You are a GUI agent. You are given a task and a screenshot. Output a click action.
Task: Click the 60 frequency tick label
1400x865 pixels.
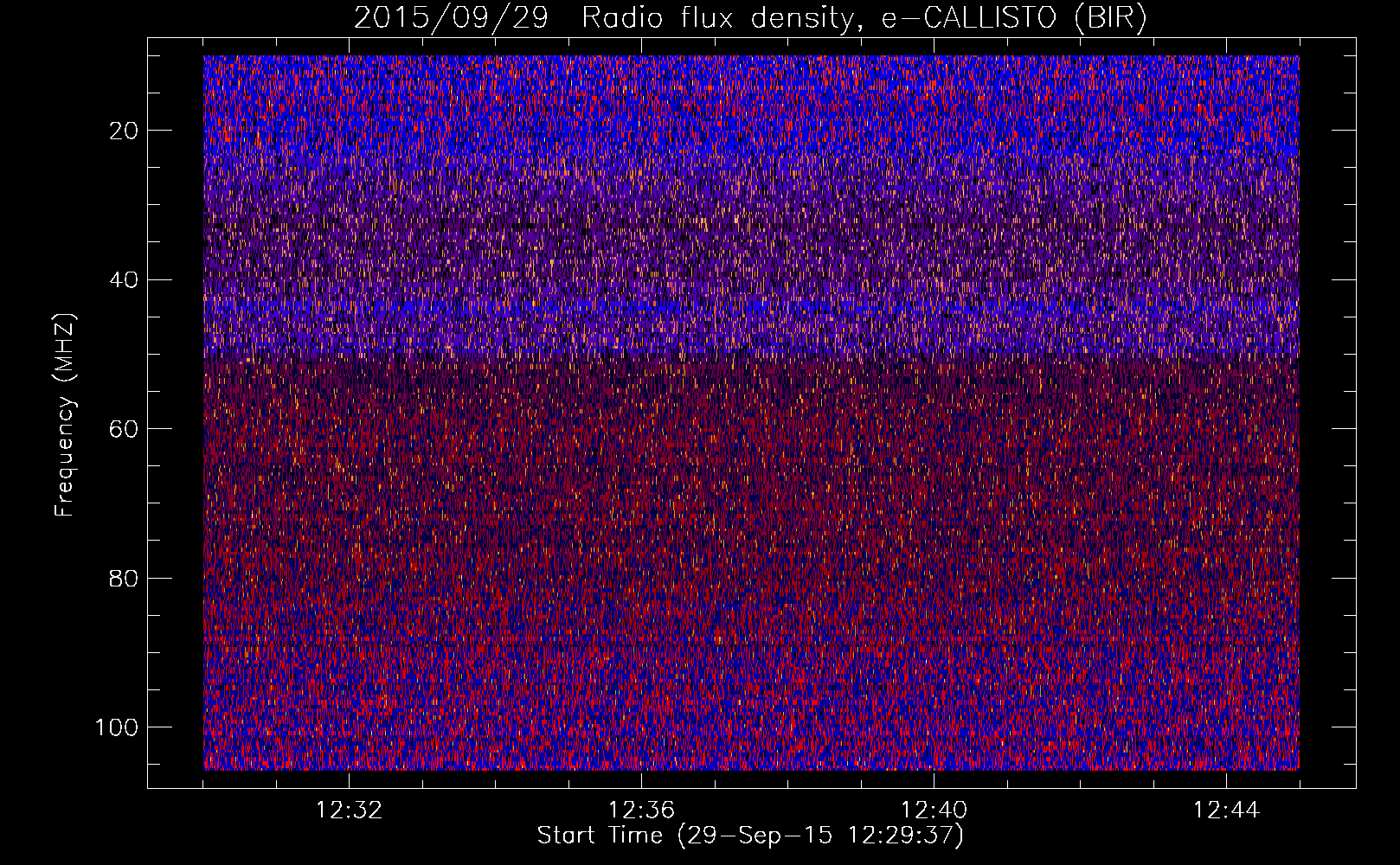[124, 429]
